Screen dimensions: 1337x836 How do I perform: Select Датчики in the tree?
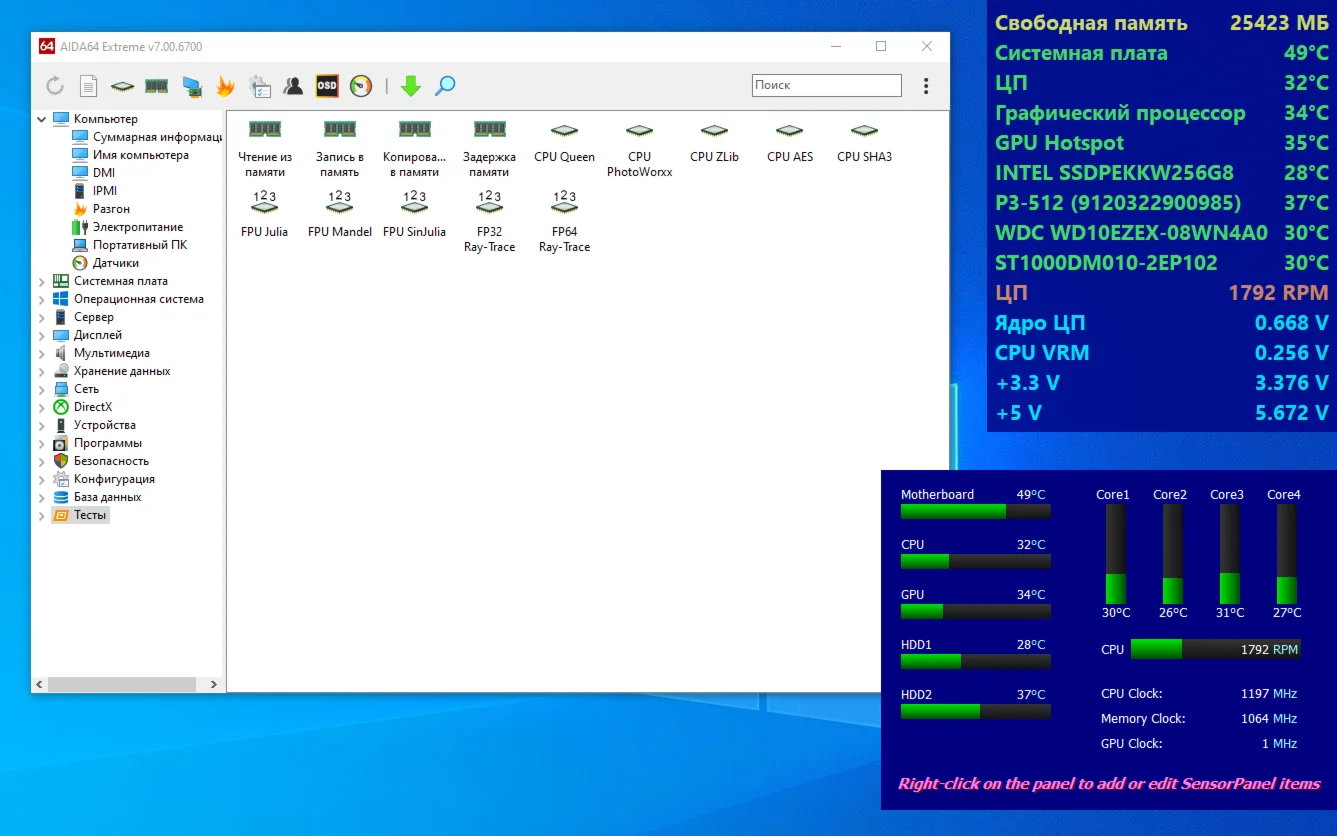(x=115, y=263)
